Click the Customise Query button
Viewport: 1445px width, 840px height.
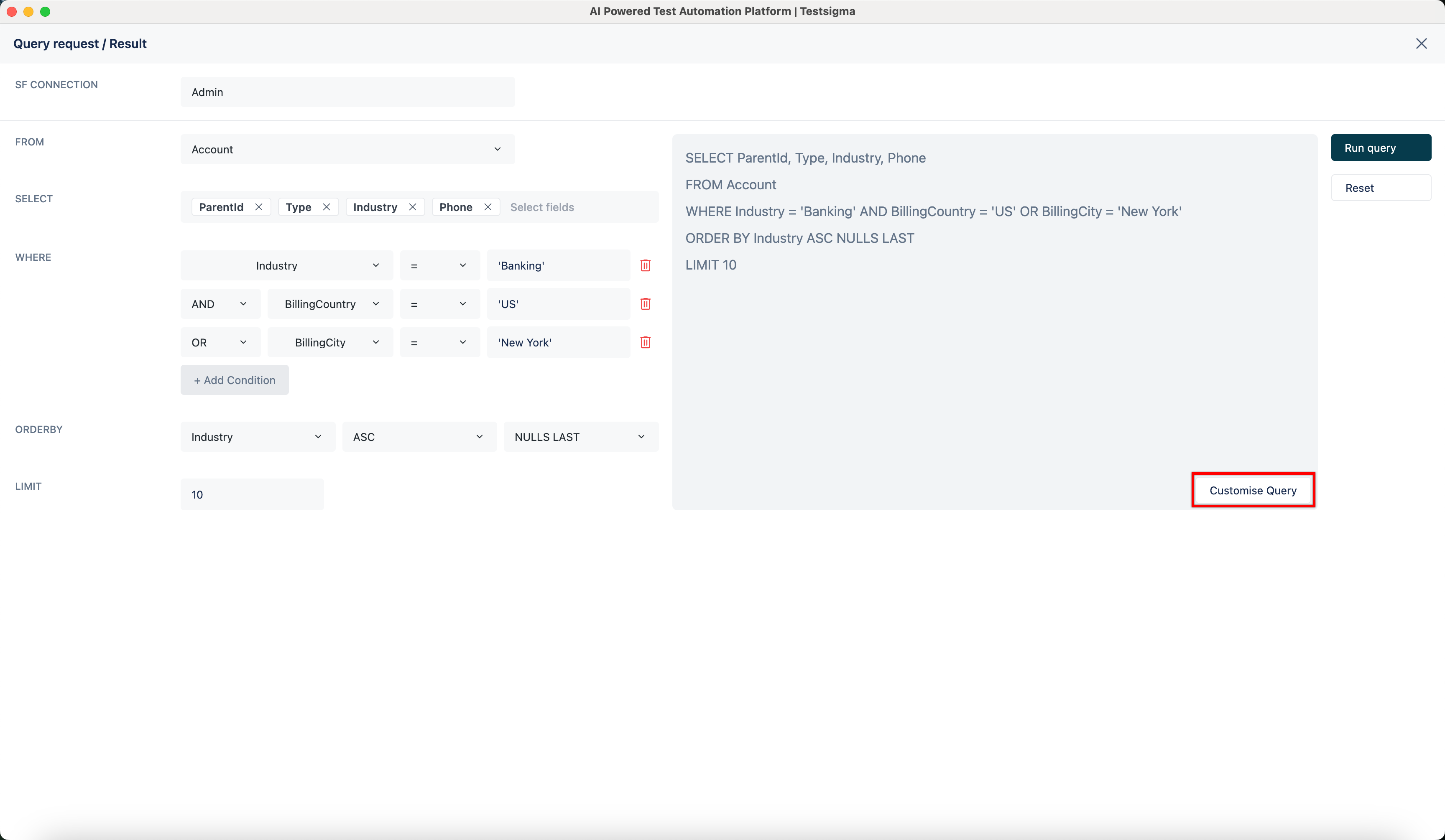pos(1253,490)
